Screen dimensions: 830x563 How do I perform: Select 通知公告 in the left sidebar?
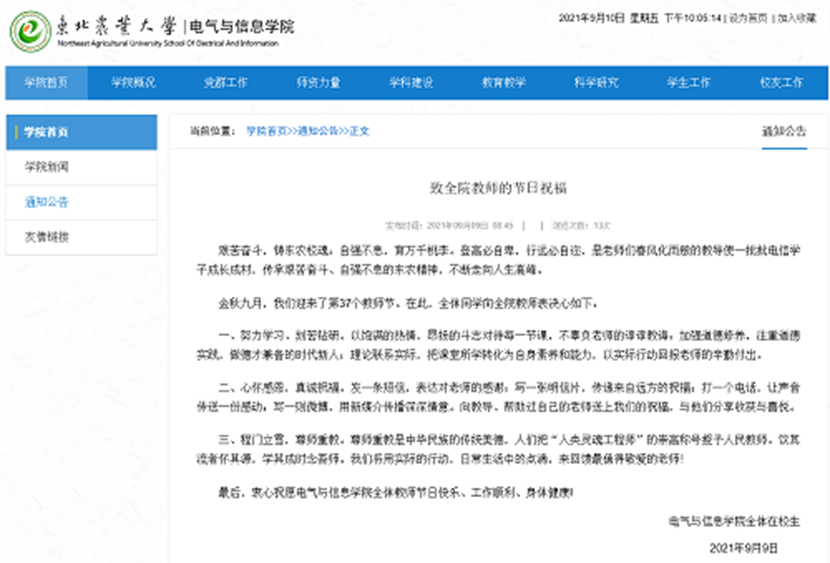(x=47, y=202)
